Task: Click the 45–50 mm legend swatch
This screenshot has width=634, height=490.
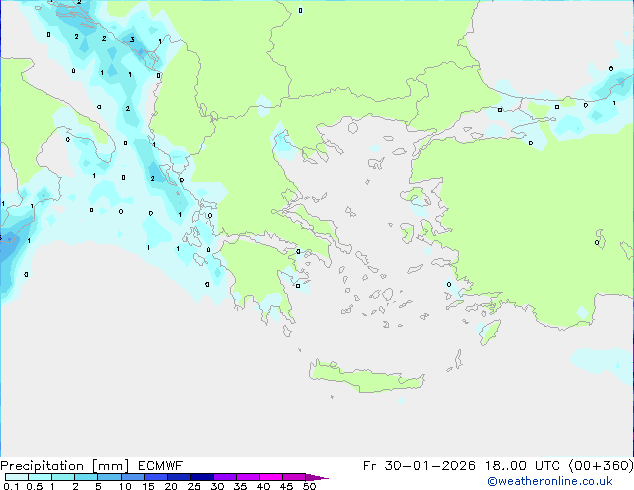Action: pos(294,477)
